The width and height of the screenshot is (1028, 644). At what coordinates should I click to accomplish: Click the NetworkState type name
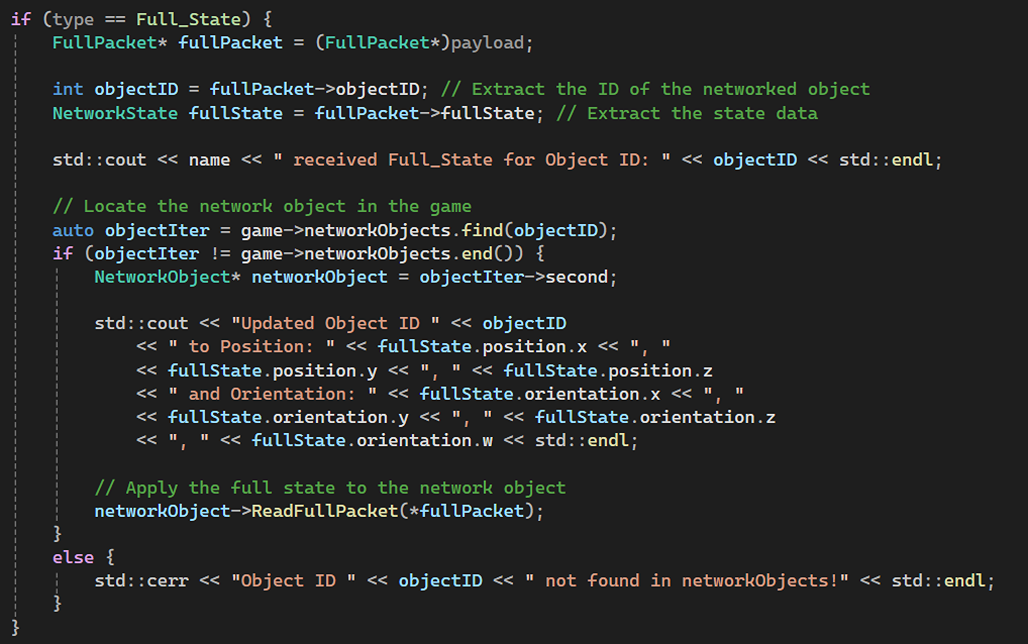tap(115, 113)
